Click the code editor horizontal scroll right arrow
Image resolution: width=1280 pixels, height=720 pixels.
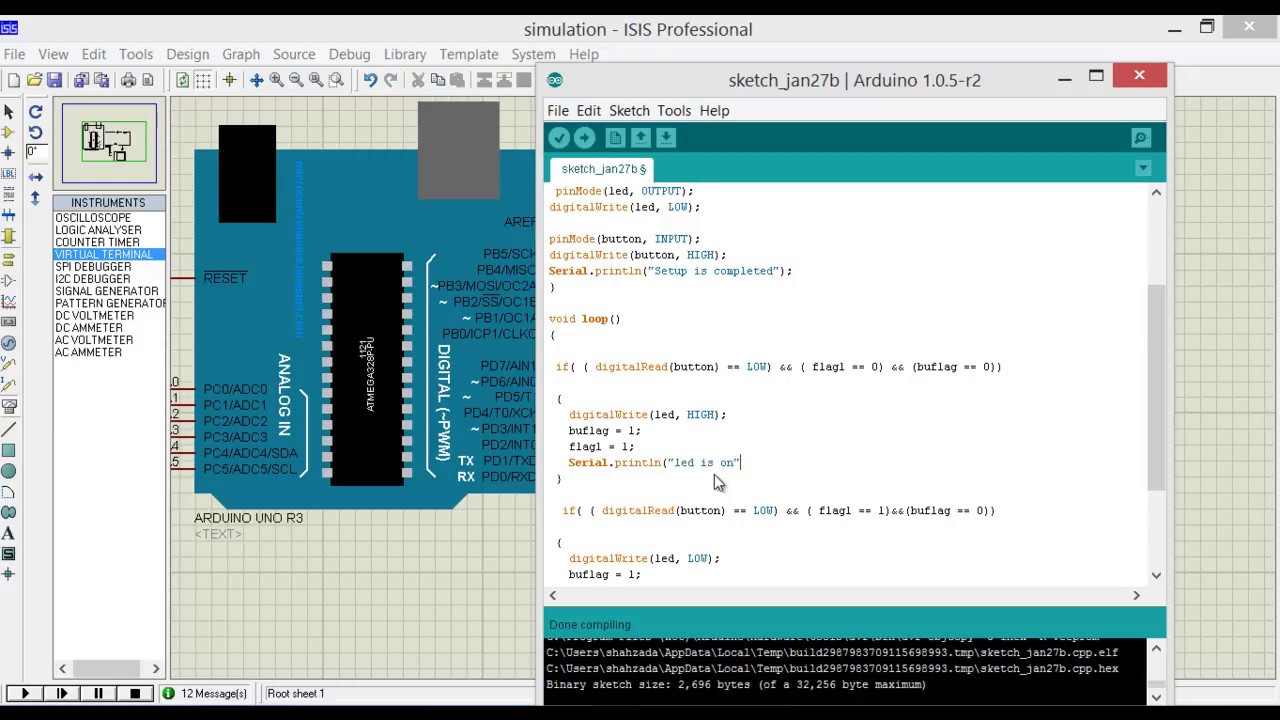(1136, 596)
